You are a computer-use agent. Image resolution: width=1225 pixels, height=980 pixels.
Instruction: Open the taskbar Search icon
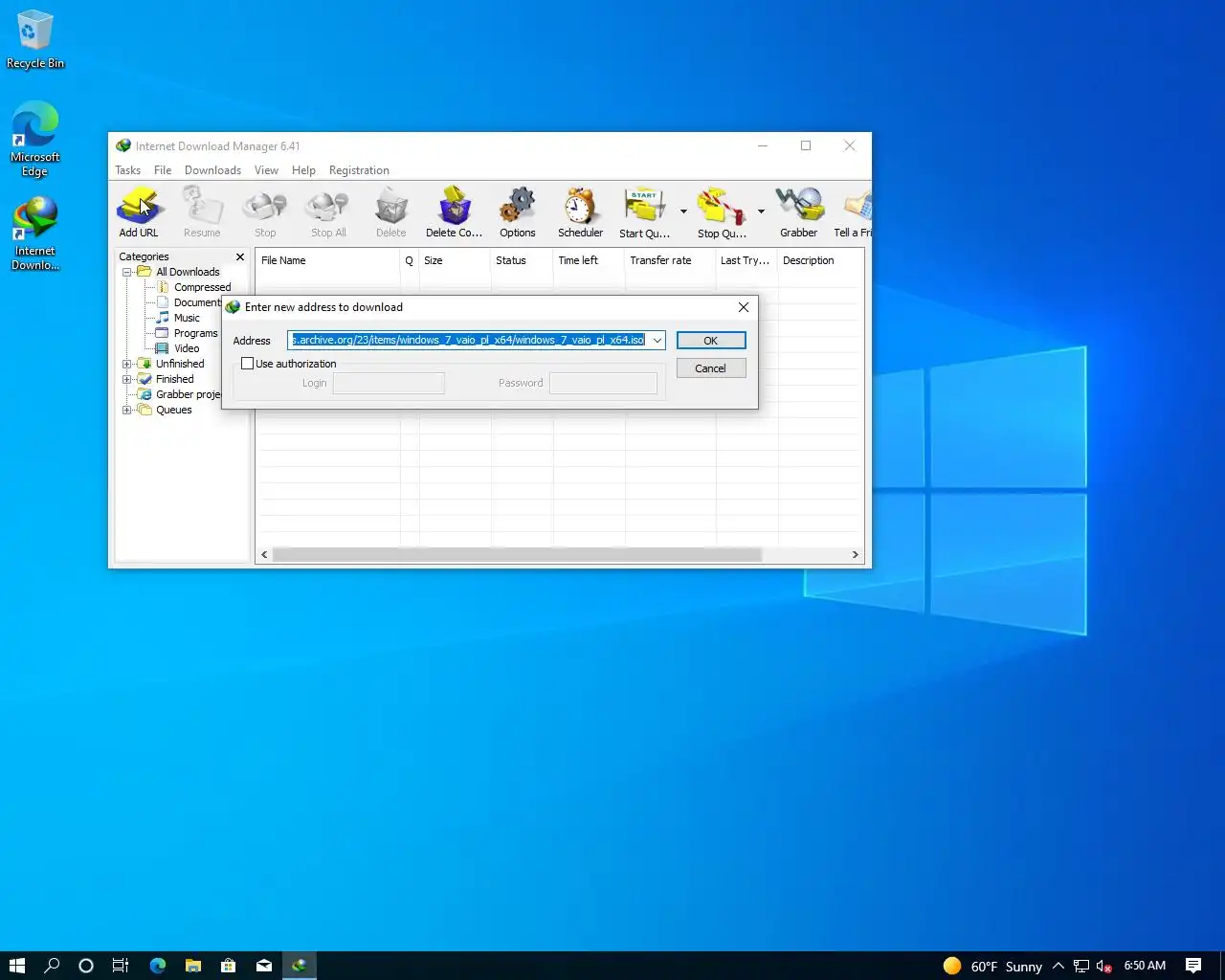pos(52,966)
